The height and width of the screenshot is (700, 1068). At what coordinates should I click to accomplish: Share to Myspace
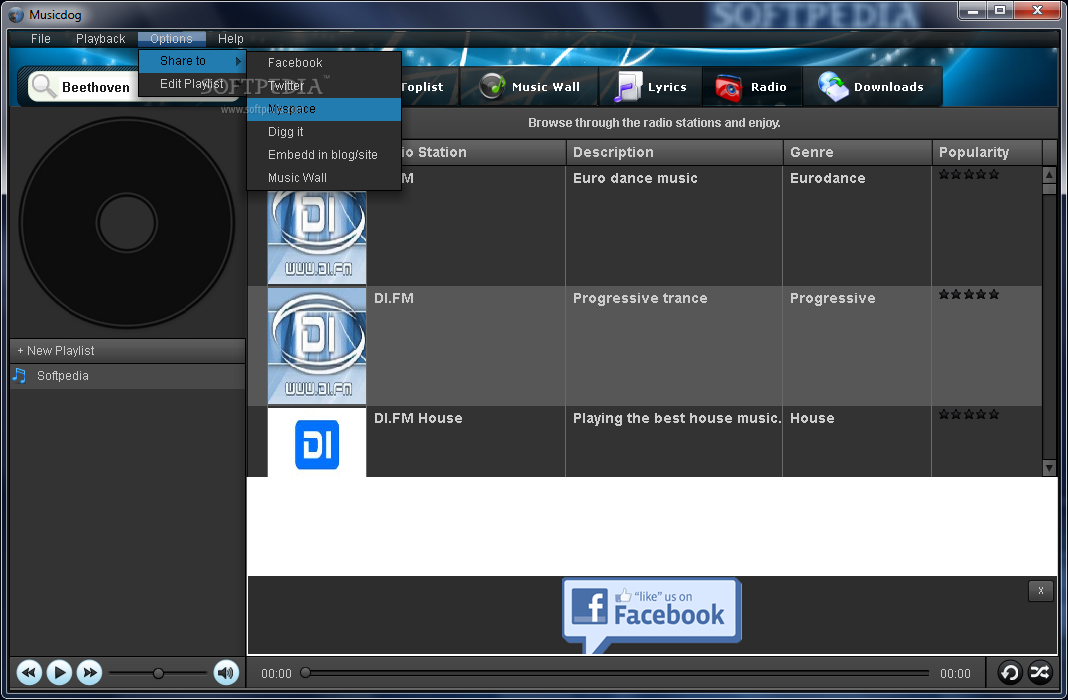click(324, 109)
